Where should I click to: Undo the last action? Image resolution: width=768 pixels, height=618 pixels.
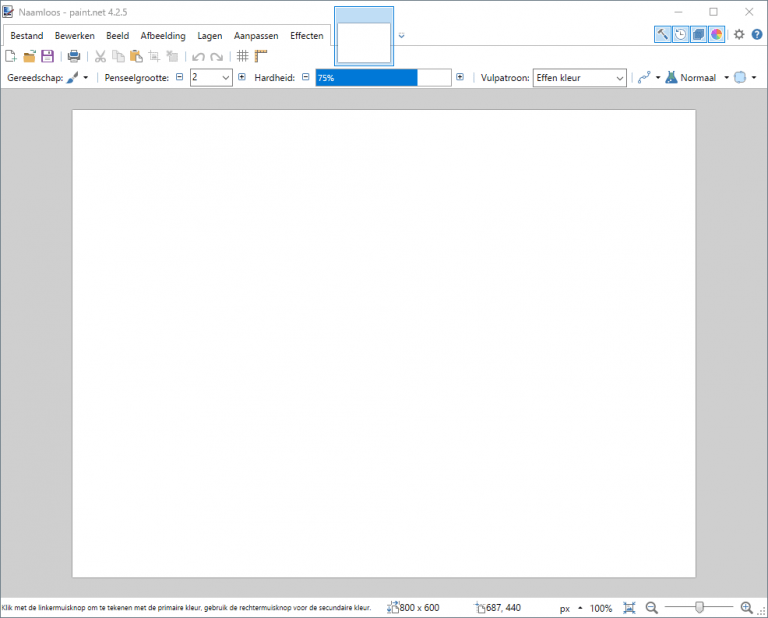click(198, 57)
